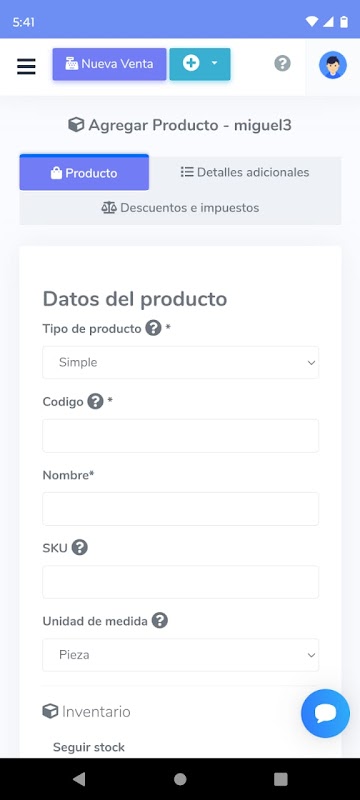
Task: Open the chat support bubble
Action: point(325,713)
